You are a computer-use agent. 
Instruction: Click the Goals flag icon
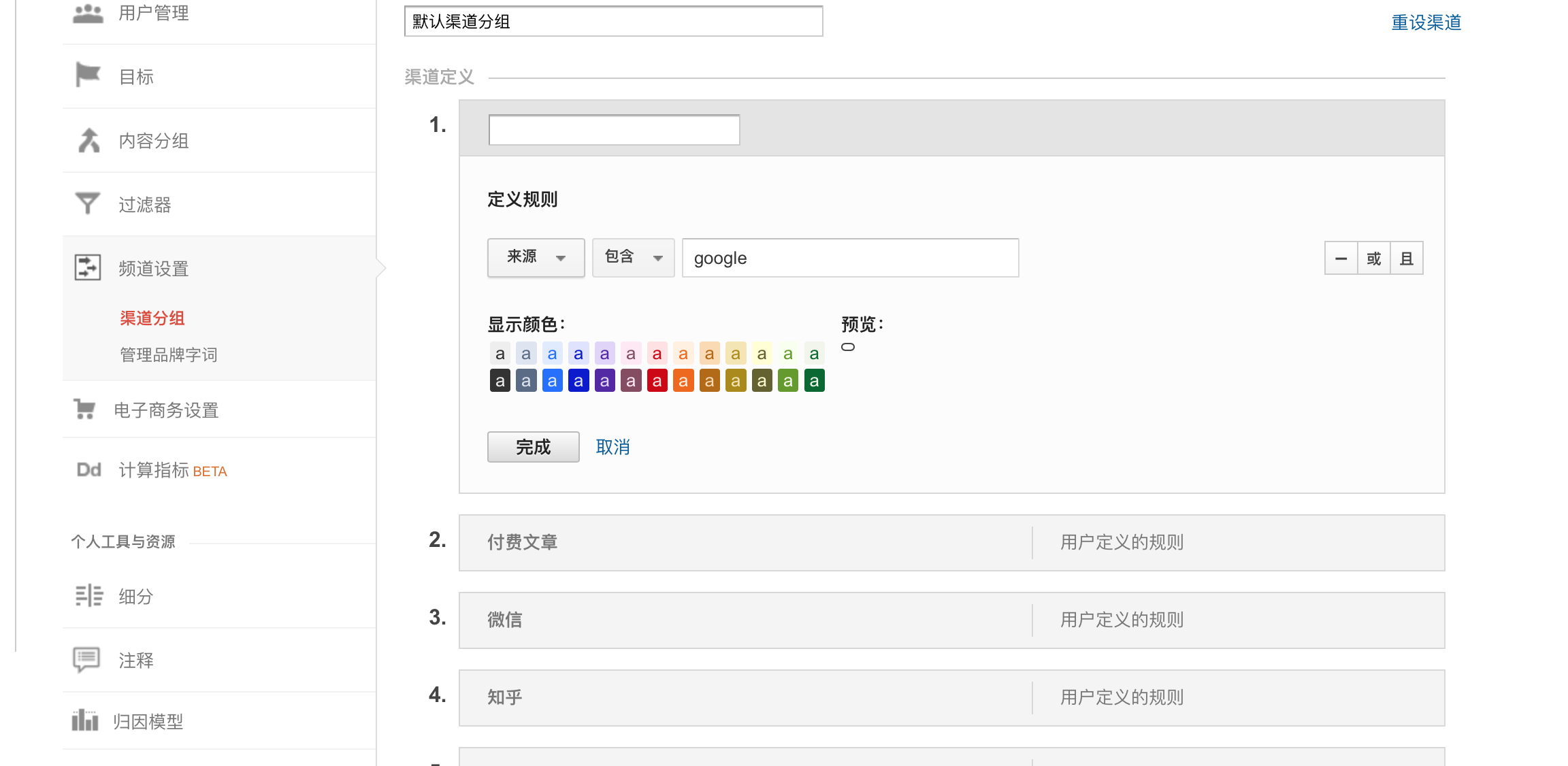click(88, 75)
